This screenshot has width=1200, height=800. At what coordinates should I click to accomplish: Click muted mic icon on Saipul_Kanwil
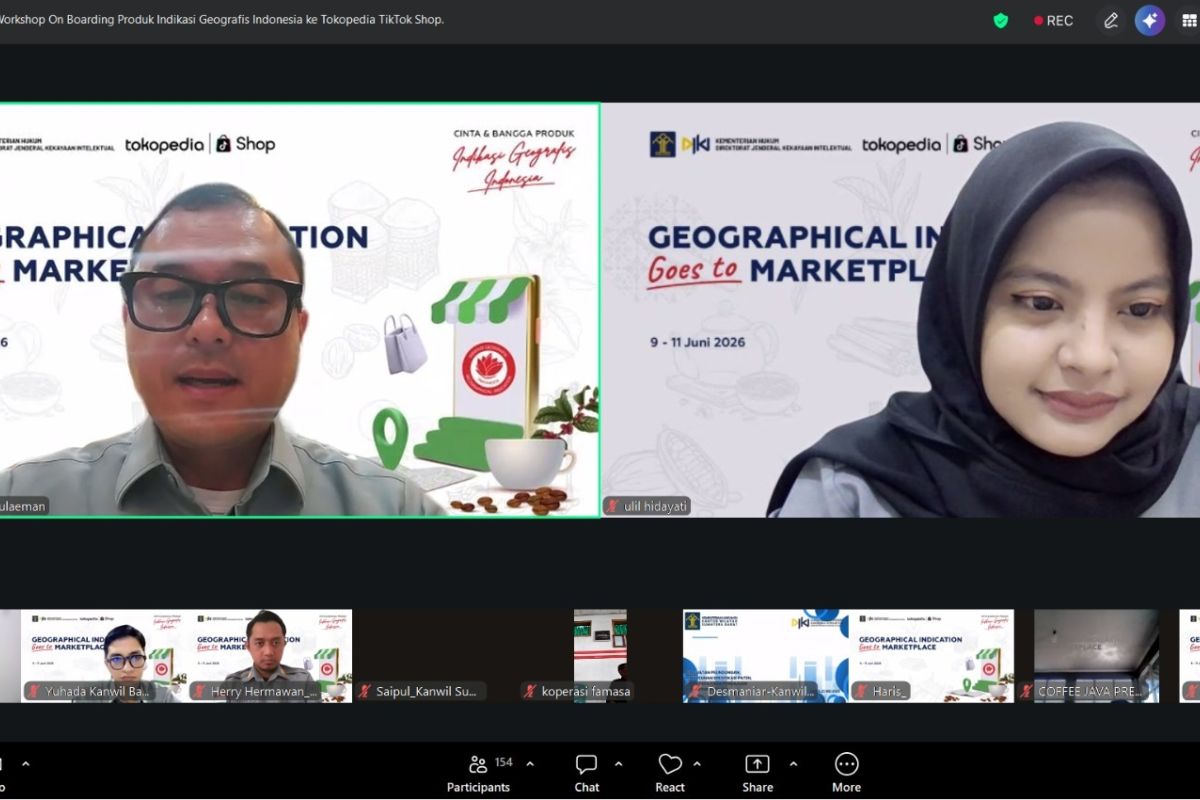[x=365, y=691]
